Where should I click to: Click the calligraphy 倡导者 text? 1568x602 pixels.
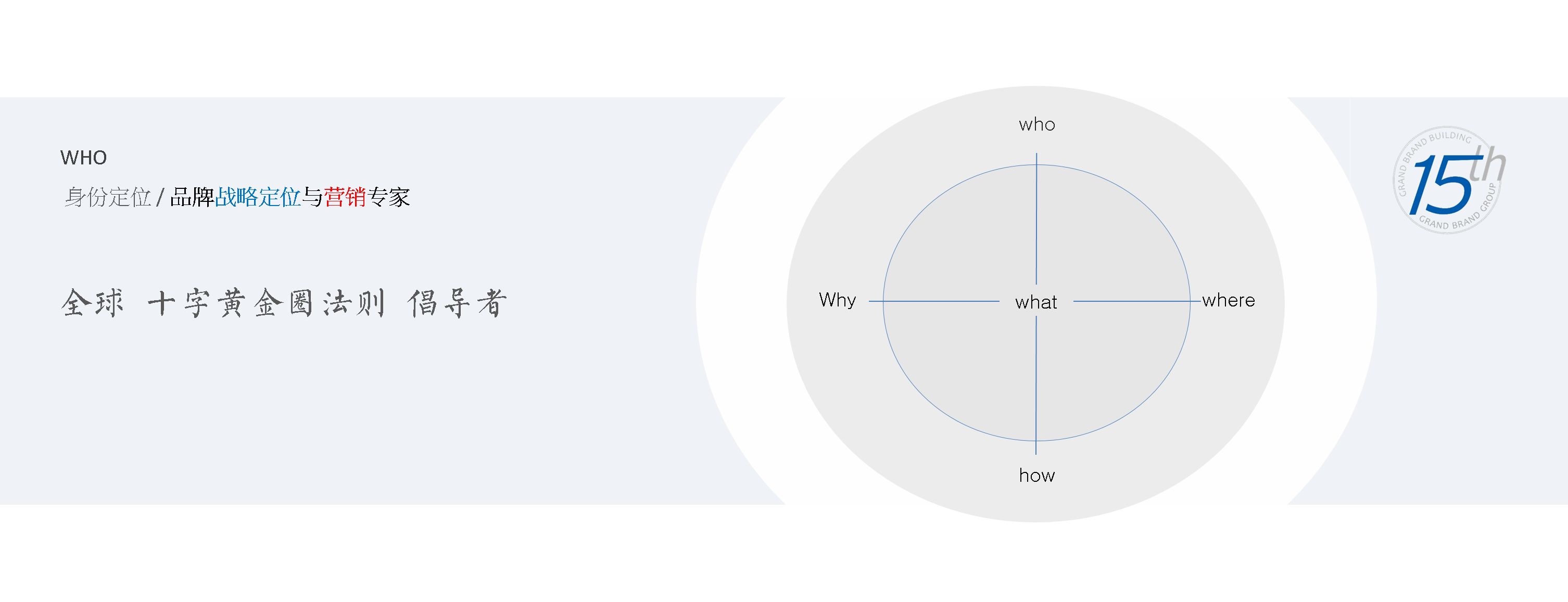457,303
